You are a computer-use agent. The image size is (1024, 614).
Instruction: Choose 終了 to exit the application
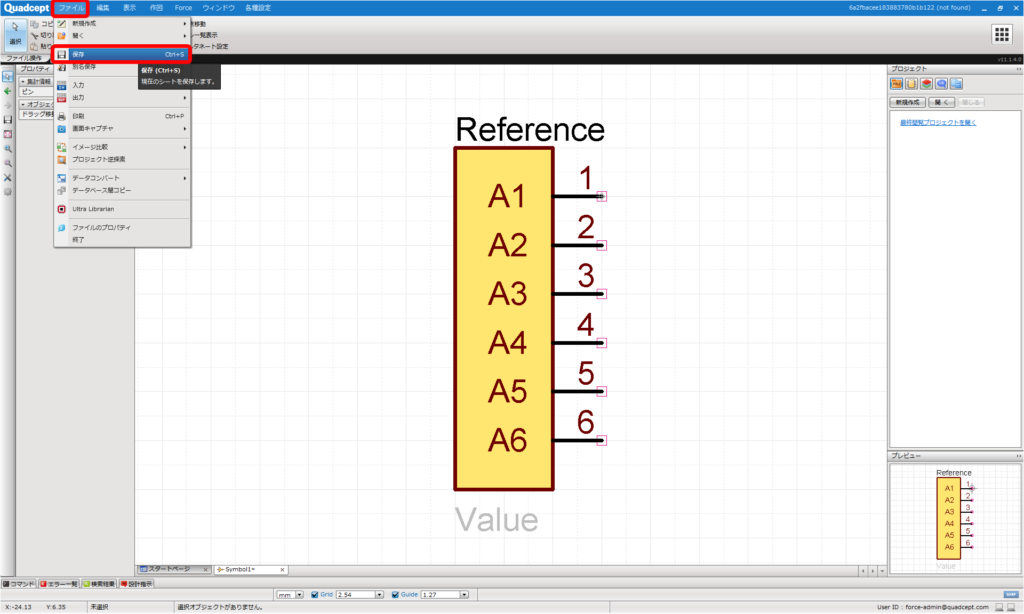point(122,240)
